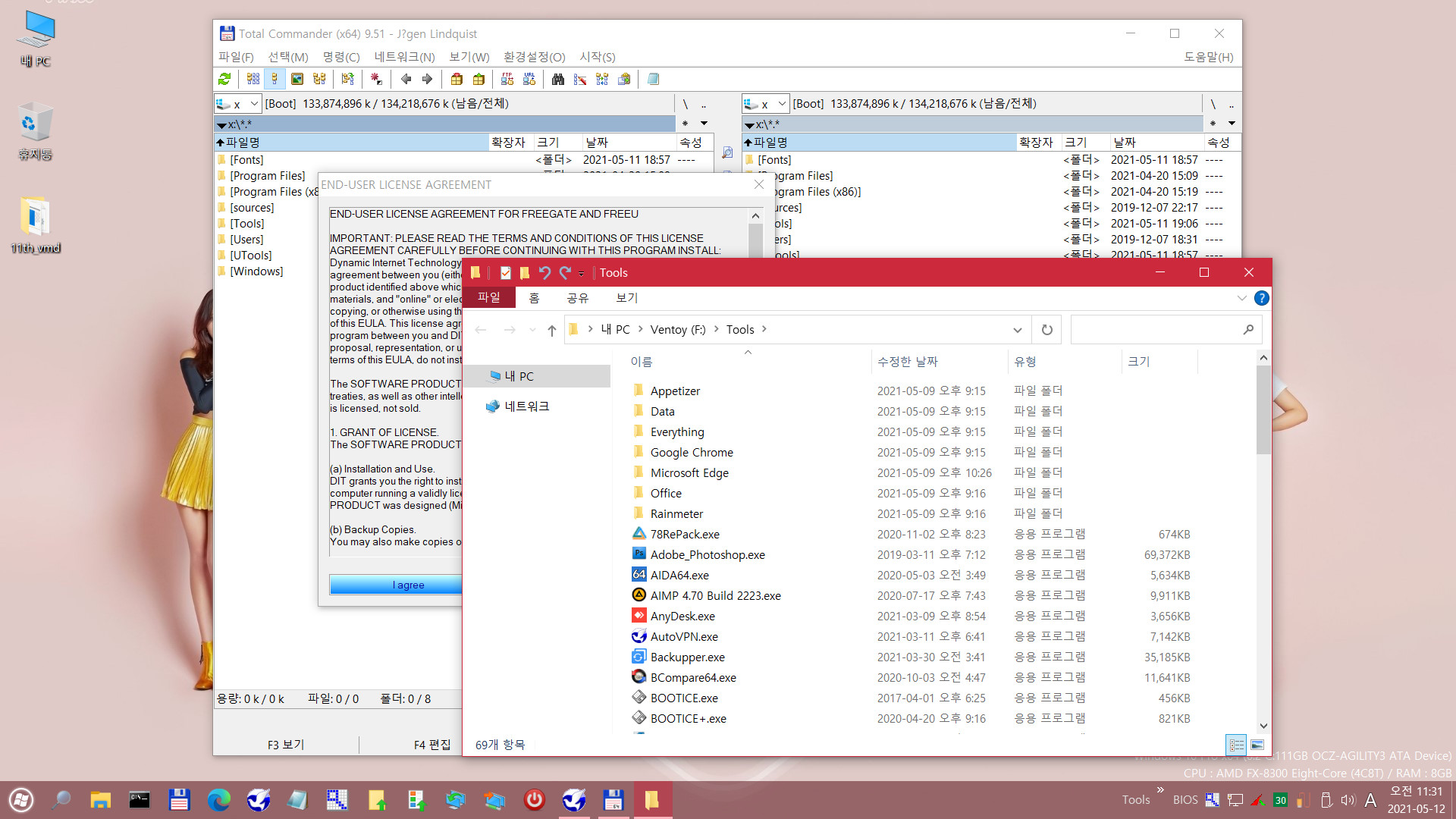Switch to brief view in Total Commander toolbar

pyautogui.click(x=253, y=79)
